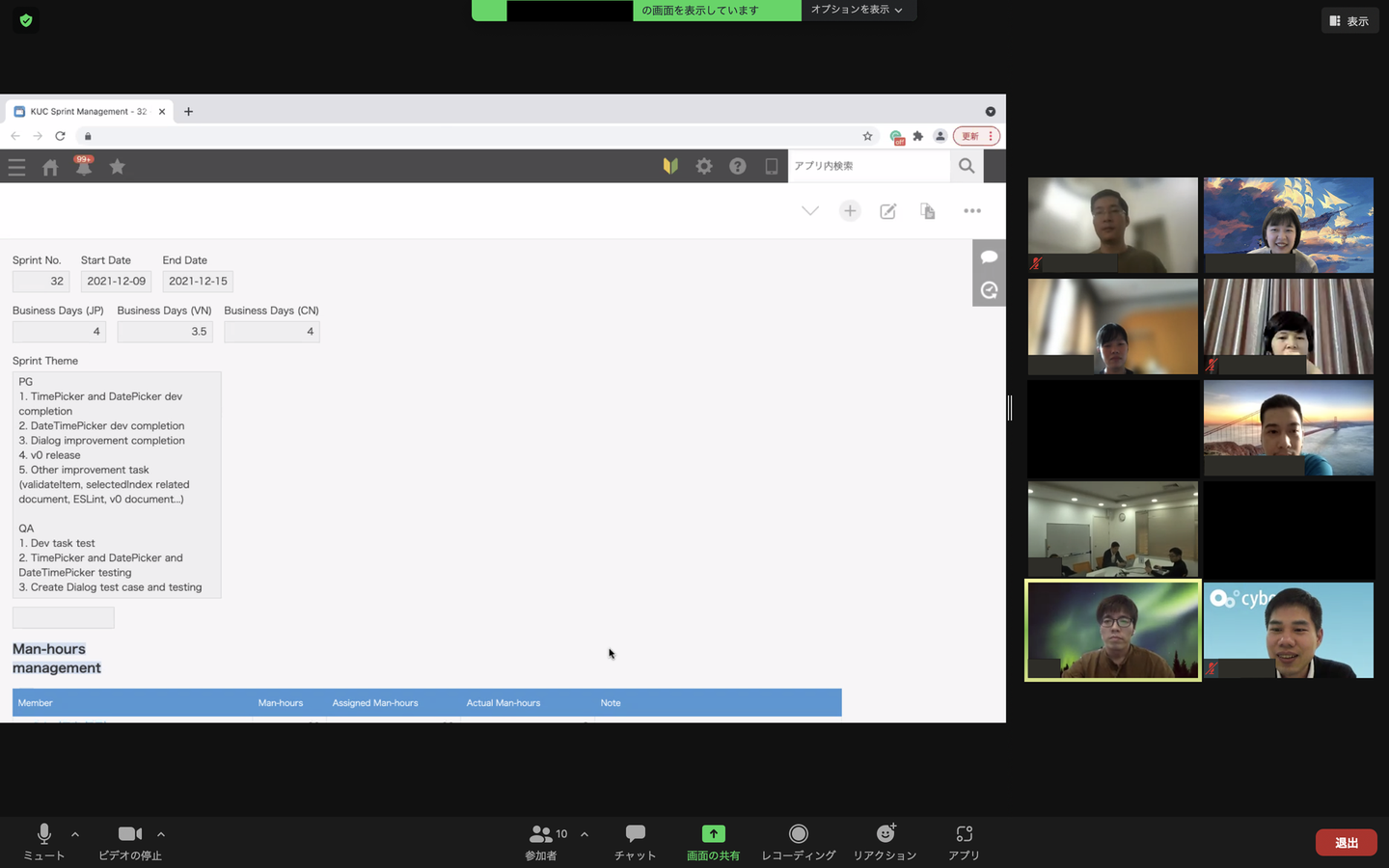This screenshot has height=868, width=1389.
Task: Click the Business Days (VN) value 3.5
Action: (165, 332)
